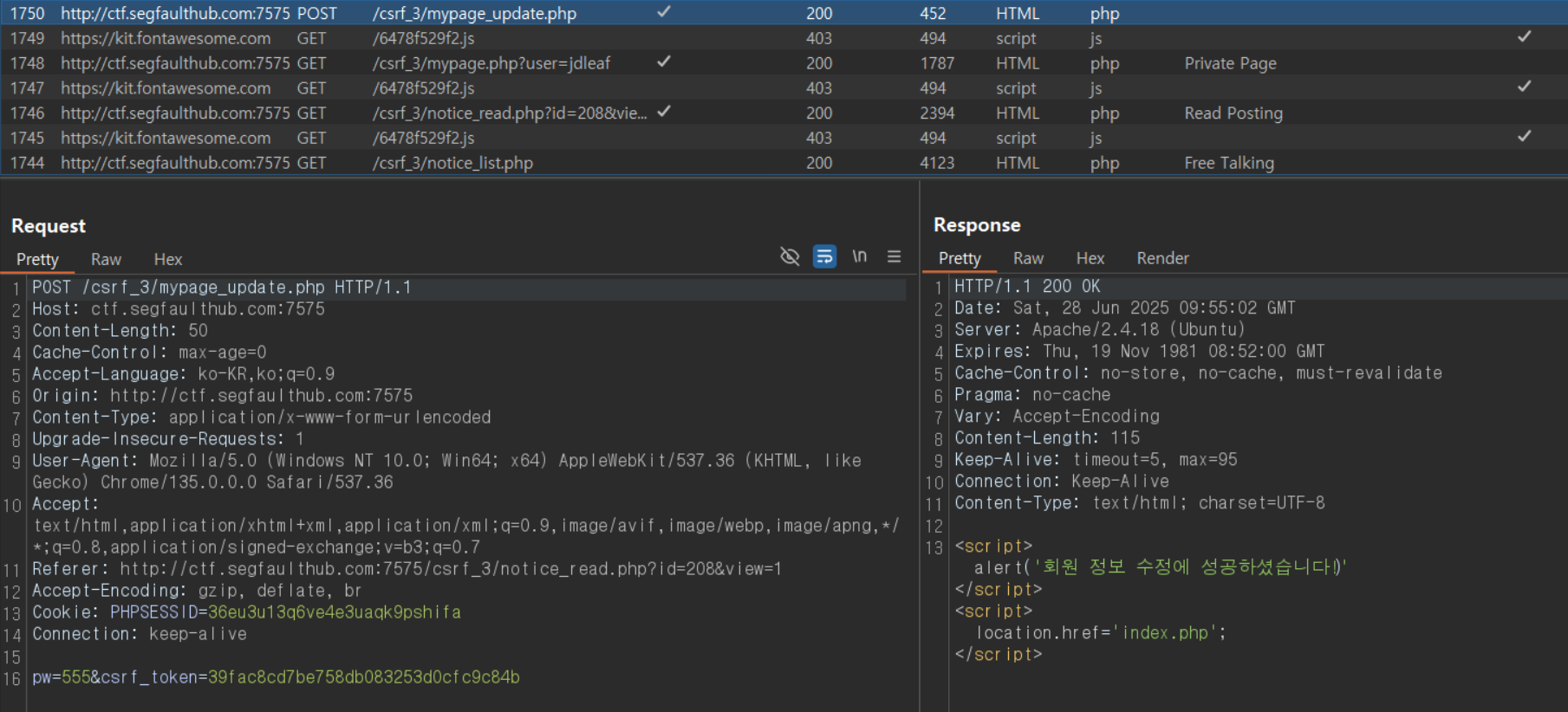Click the User-Agent header line
Viewport: 1568px width, 712px height.
[447, 471]
